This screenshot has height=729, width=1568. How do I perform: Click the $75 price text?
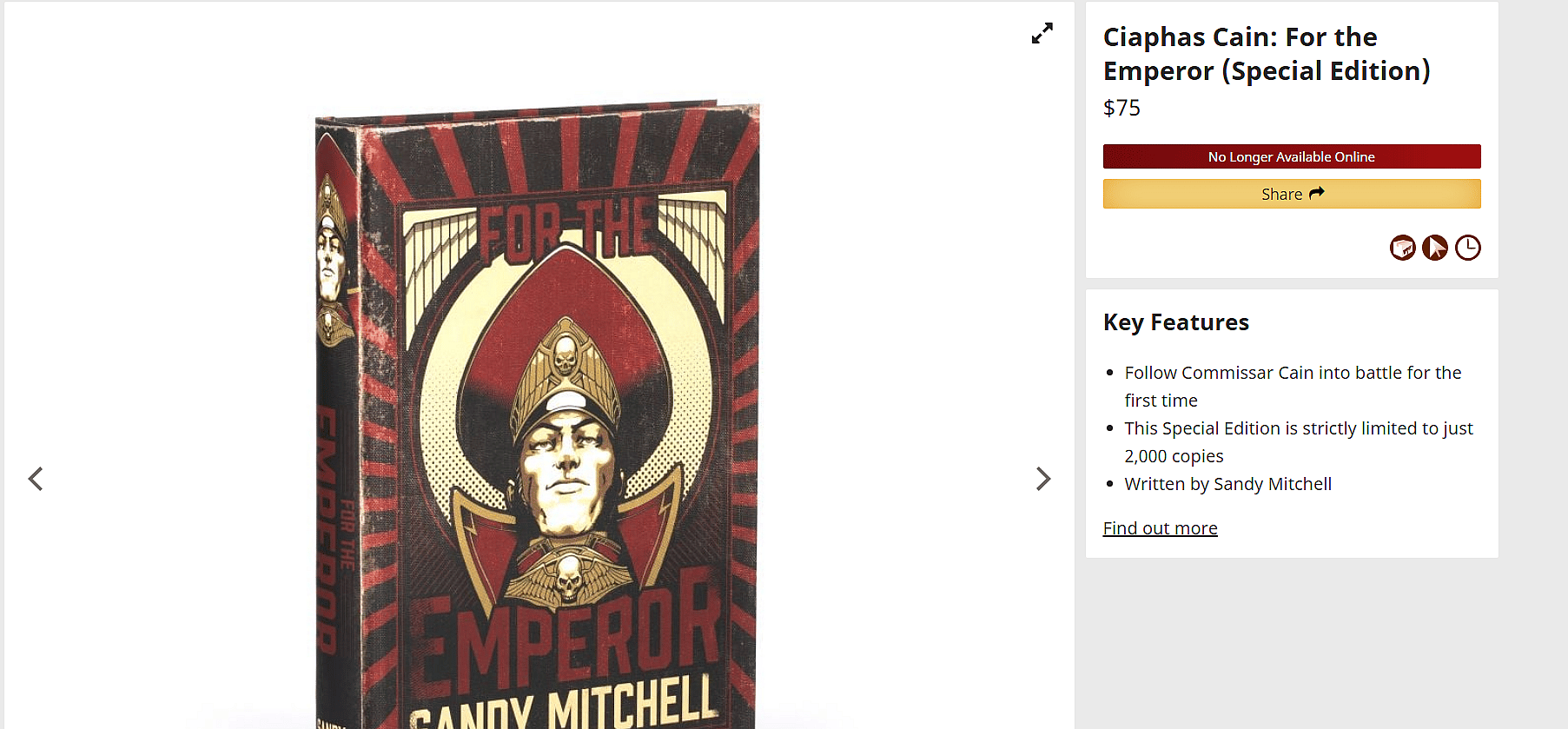[1121, 108]
